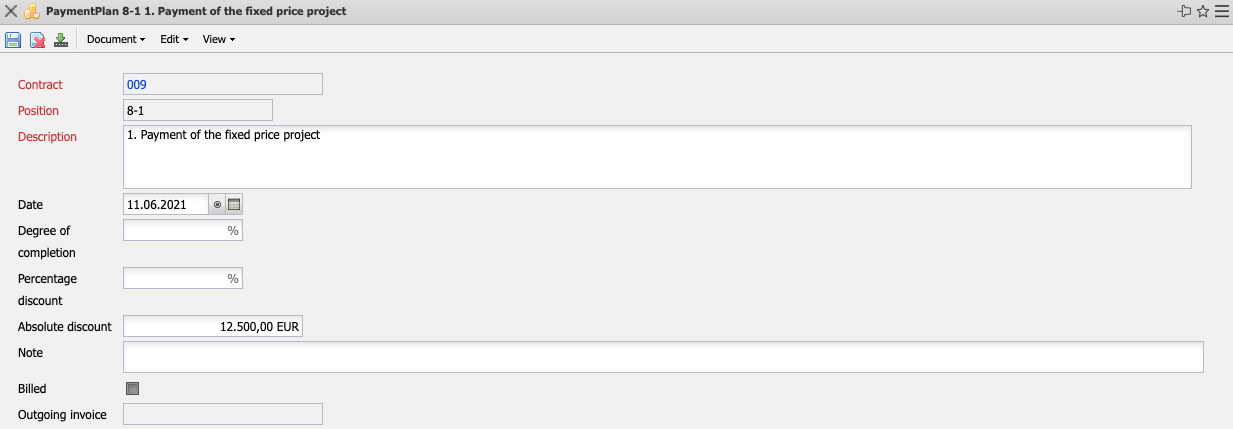The image size is (1233, 429).
Task: Expand the Document dropdown menu
Action: point(116,40)
